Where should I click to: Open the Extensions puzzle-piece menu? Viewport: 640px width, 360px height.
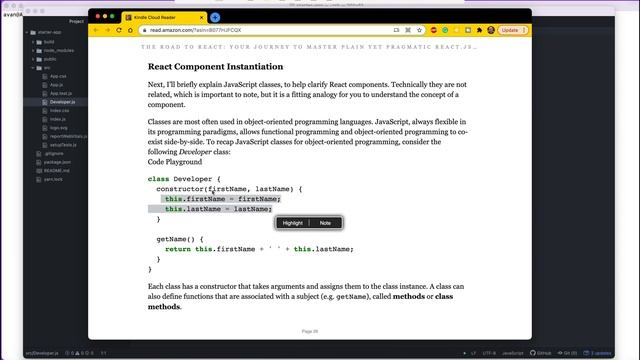click(479, 30)
